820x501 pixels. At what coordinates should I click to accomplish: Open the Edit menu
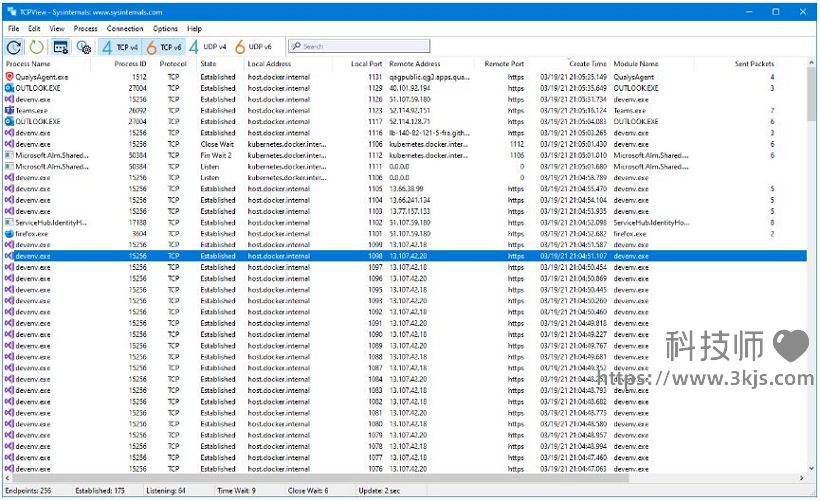35,29
